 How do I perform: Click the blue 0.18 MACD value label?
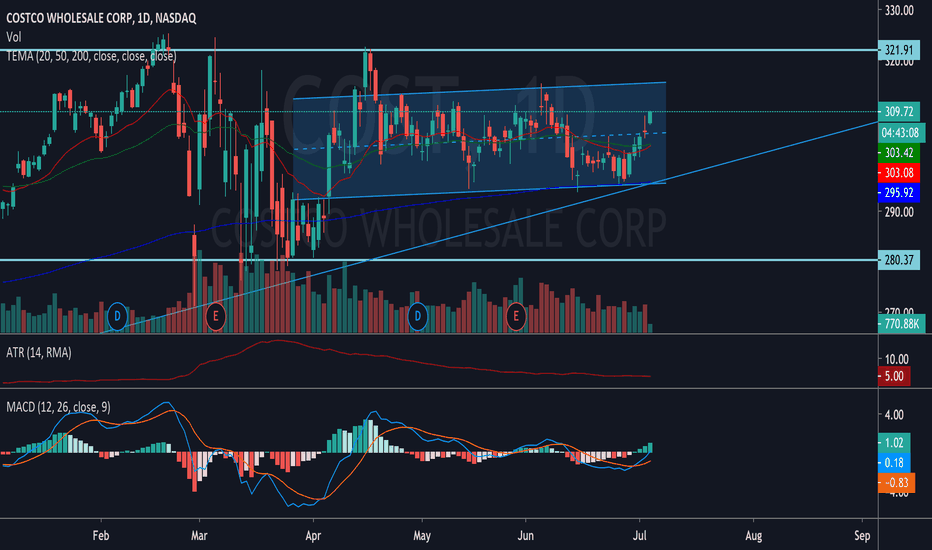[x=893, y=463]
